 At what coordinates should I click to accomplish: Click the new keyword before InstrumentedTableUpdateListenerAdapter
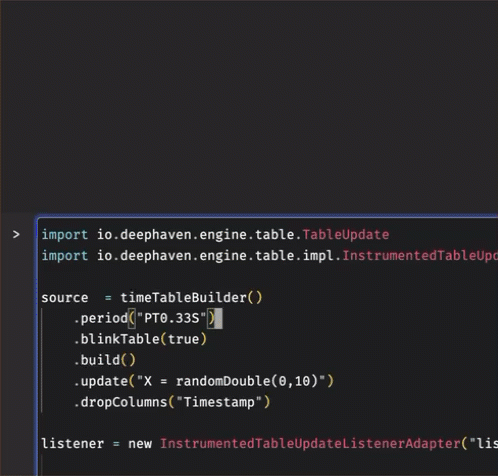140,444
